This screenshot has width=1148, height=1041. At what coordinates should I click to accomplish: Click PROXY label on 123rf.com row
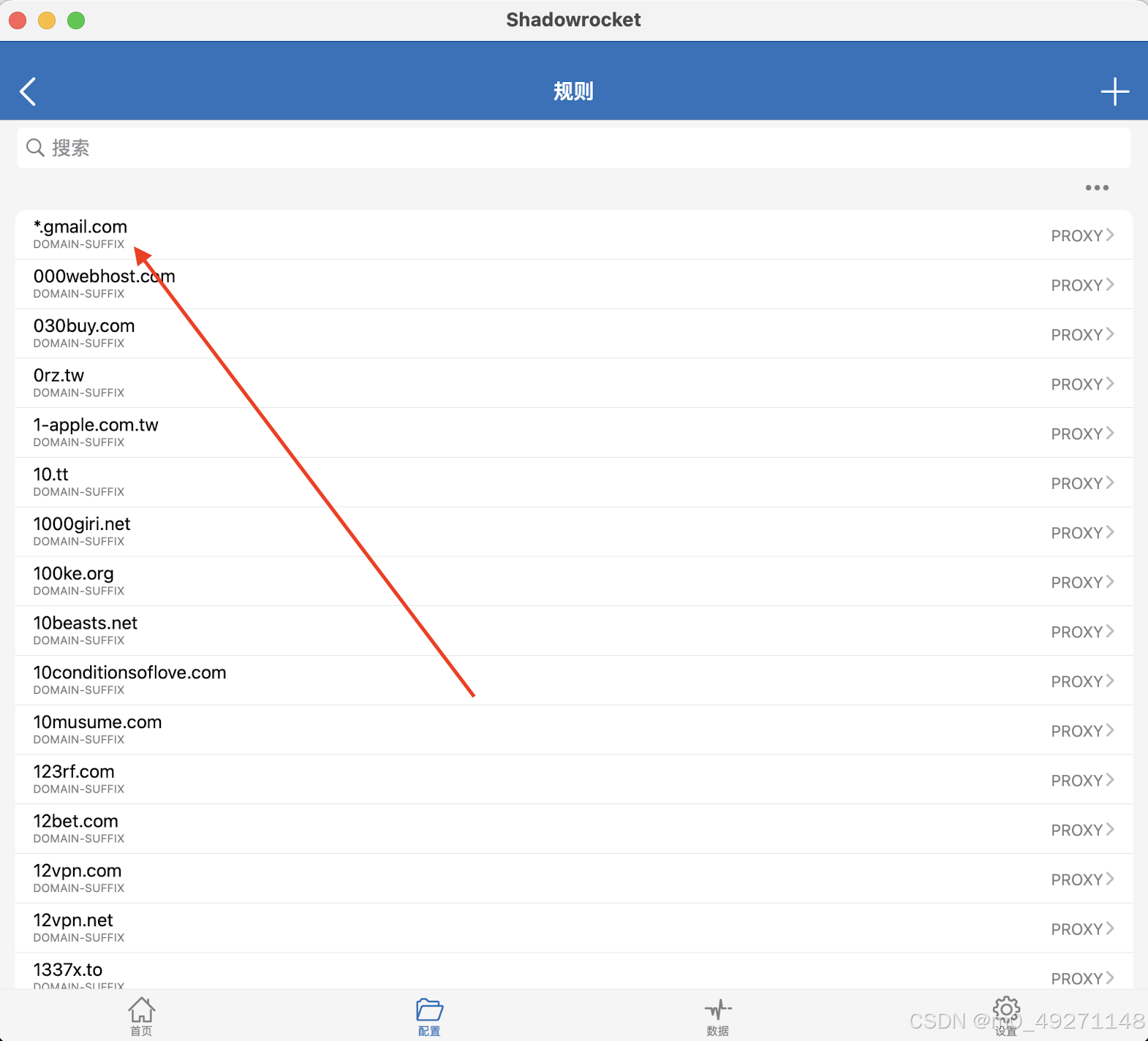[1076, 781]
